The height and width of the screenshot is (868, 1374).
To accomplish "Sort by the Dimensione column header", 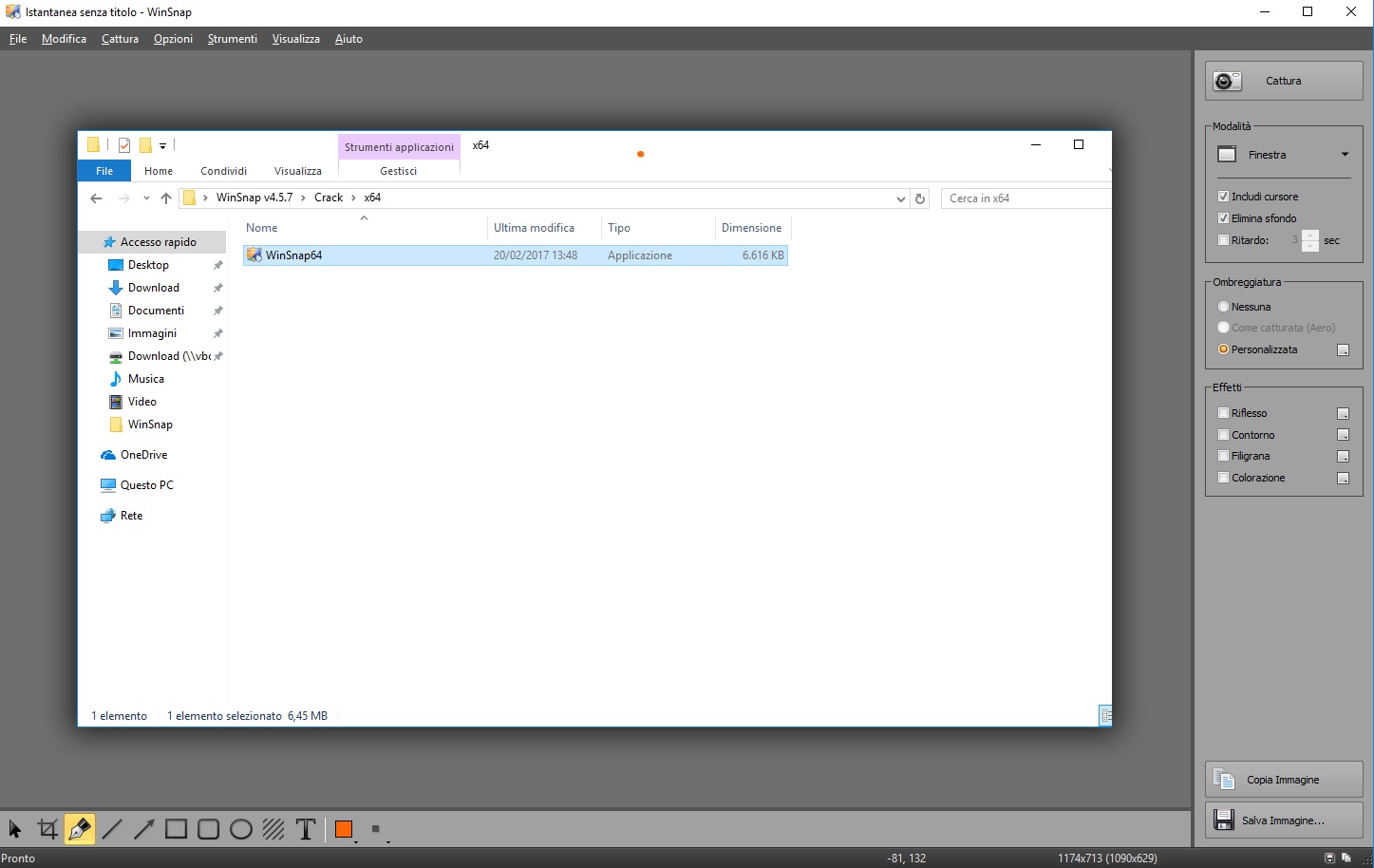I will (x=751, y=228).
